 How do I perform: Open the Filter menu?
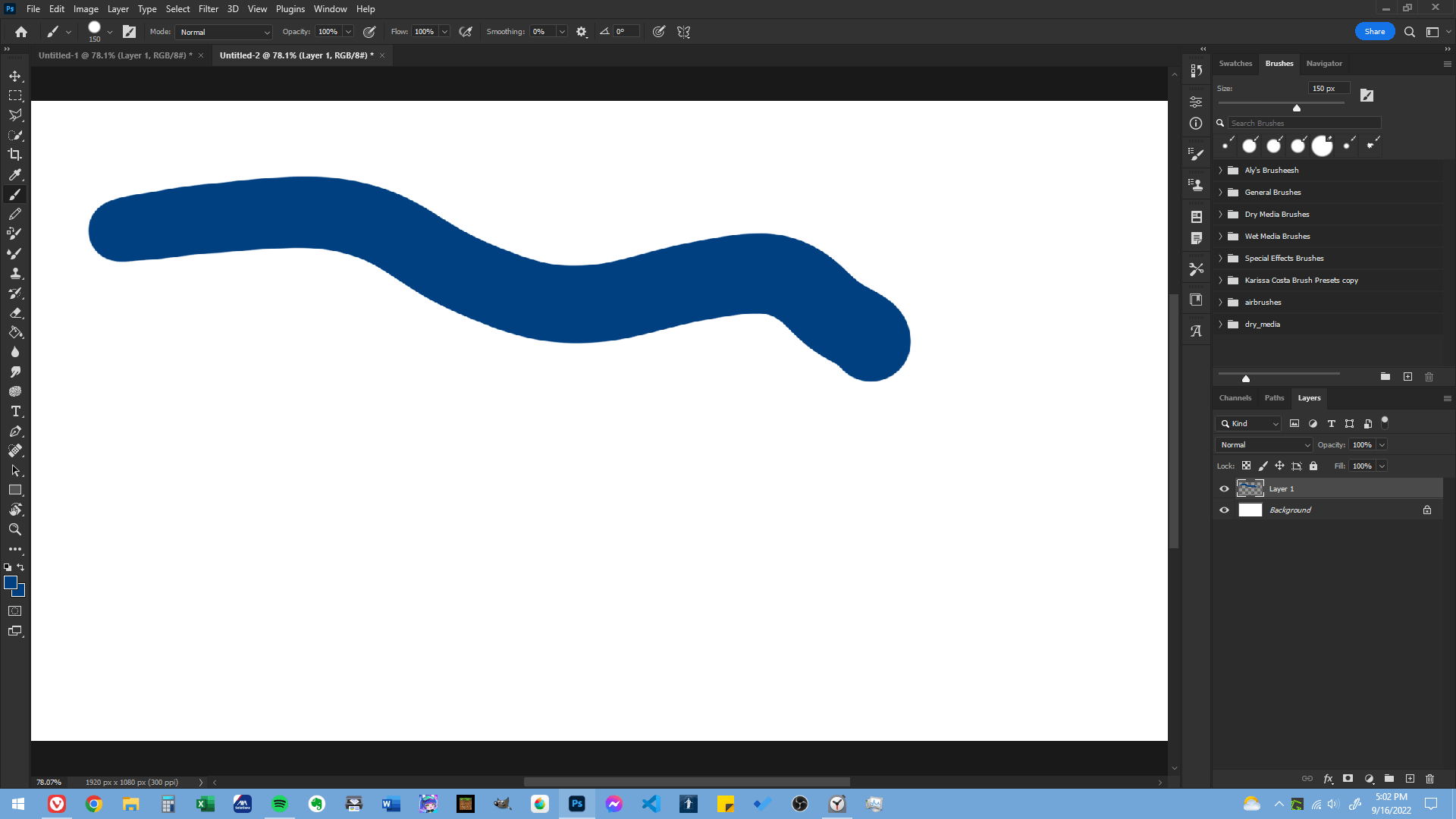click(x=209, y=8)
